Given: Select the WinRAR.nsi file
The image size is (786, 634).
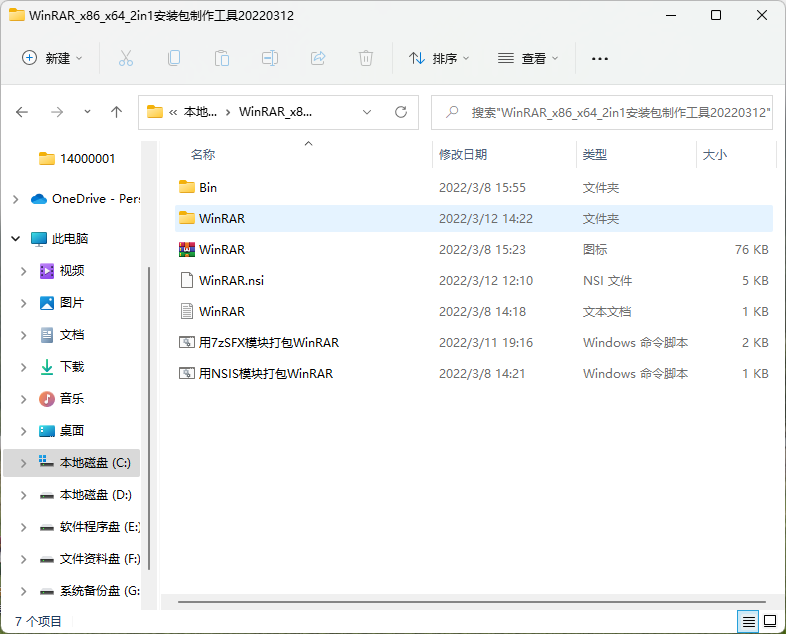Looking at the screenshot, I should click(x=474, y=281).
